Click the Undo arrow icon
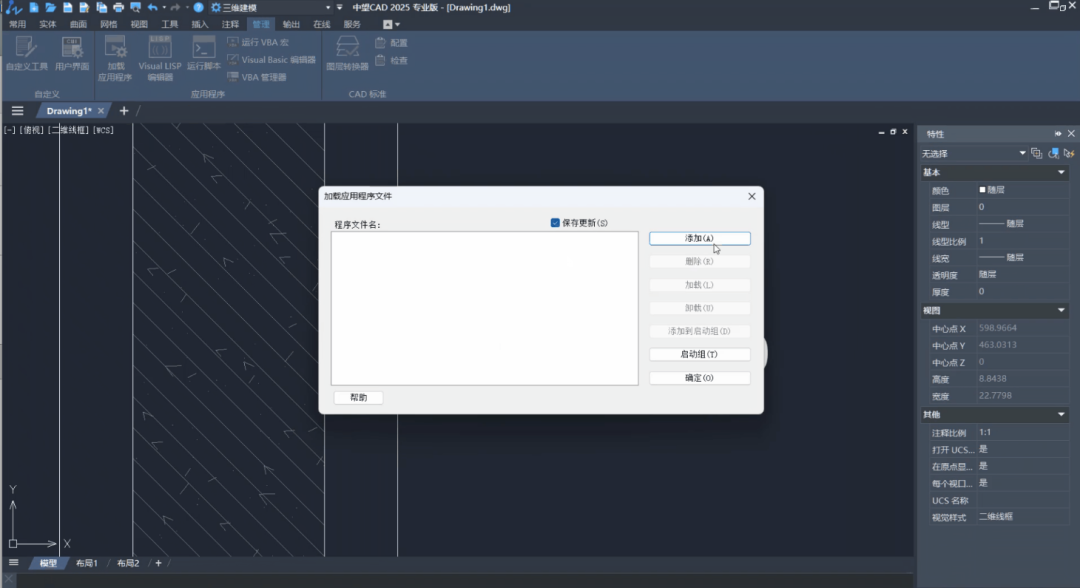Viewport: 1080px width, 588px height. pyautogui.click(x=152, y=8)
